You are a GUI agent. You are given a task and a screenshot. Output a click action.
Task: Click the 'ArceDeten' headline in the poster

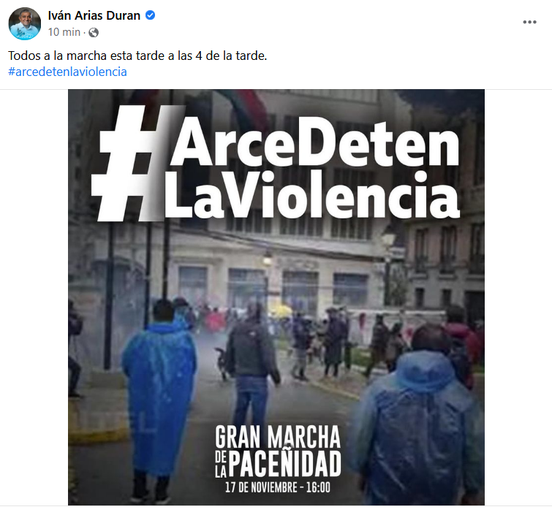(315, 142)
